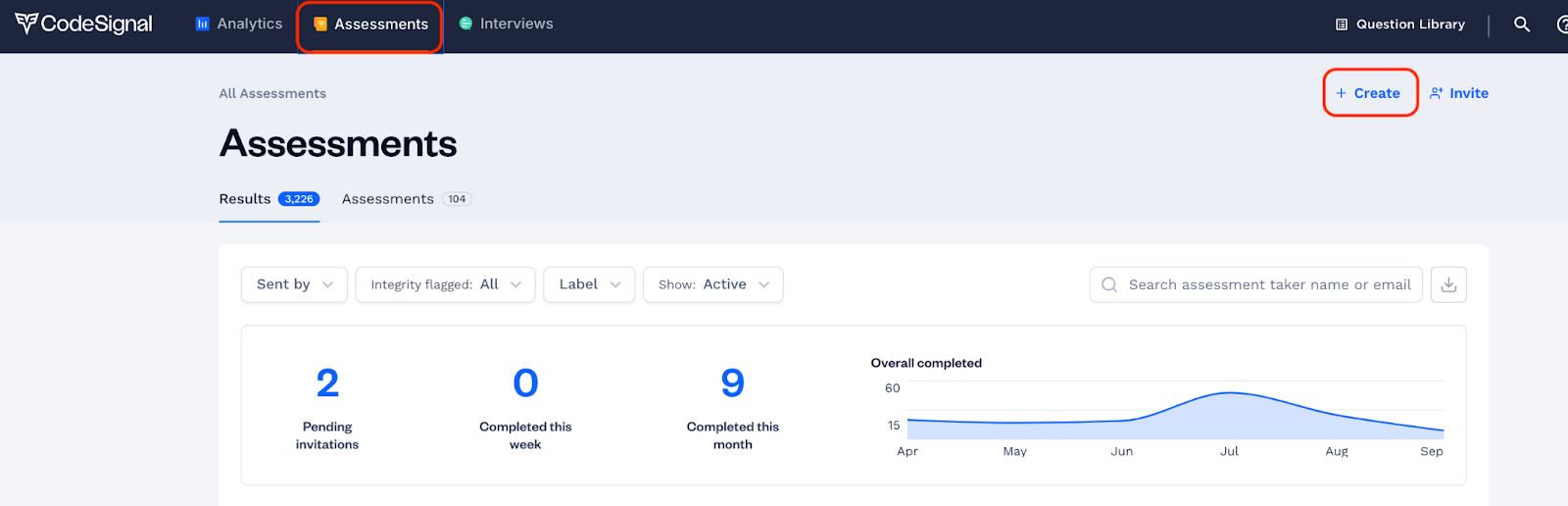The image size is (1568, 506).
Task: Click the Question Library icon
Action: point(1342,25)
